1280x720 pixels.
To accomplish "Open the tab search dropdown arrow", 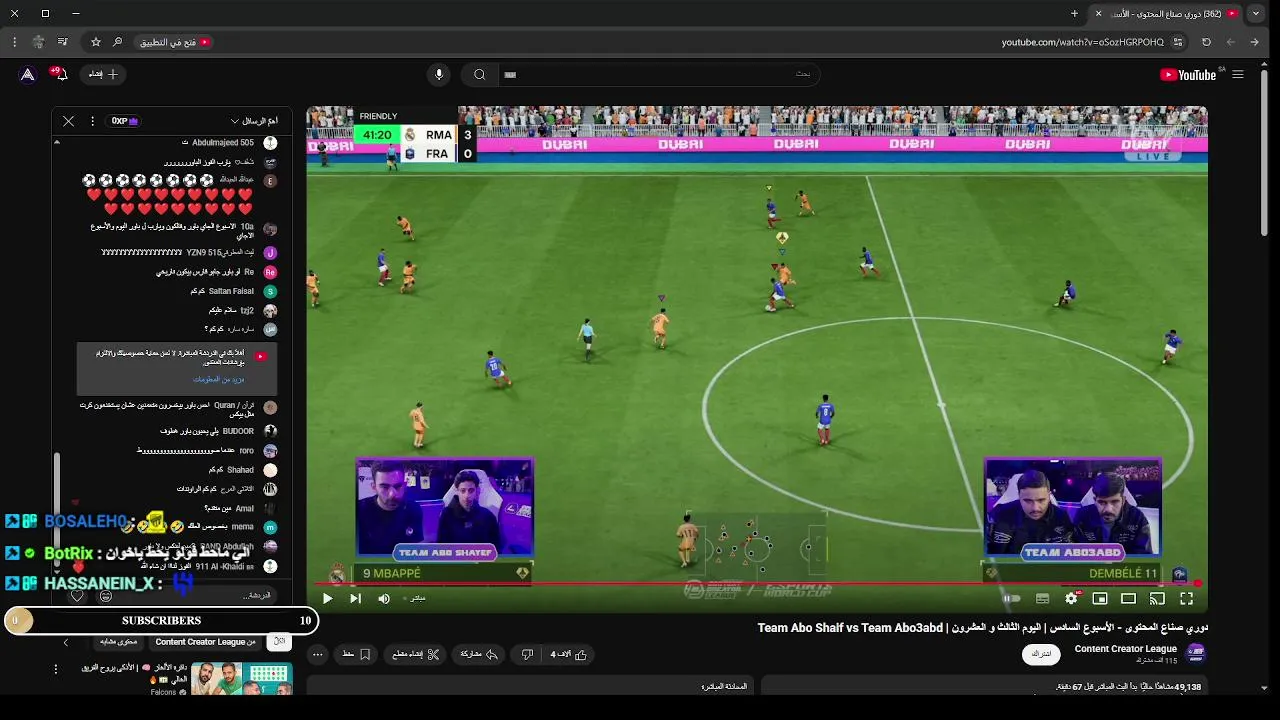I will coord(1256,14).
